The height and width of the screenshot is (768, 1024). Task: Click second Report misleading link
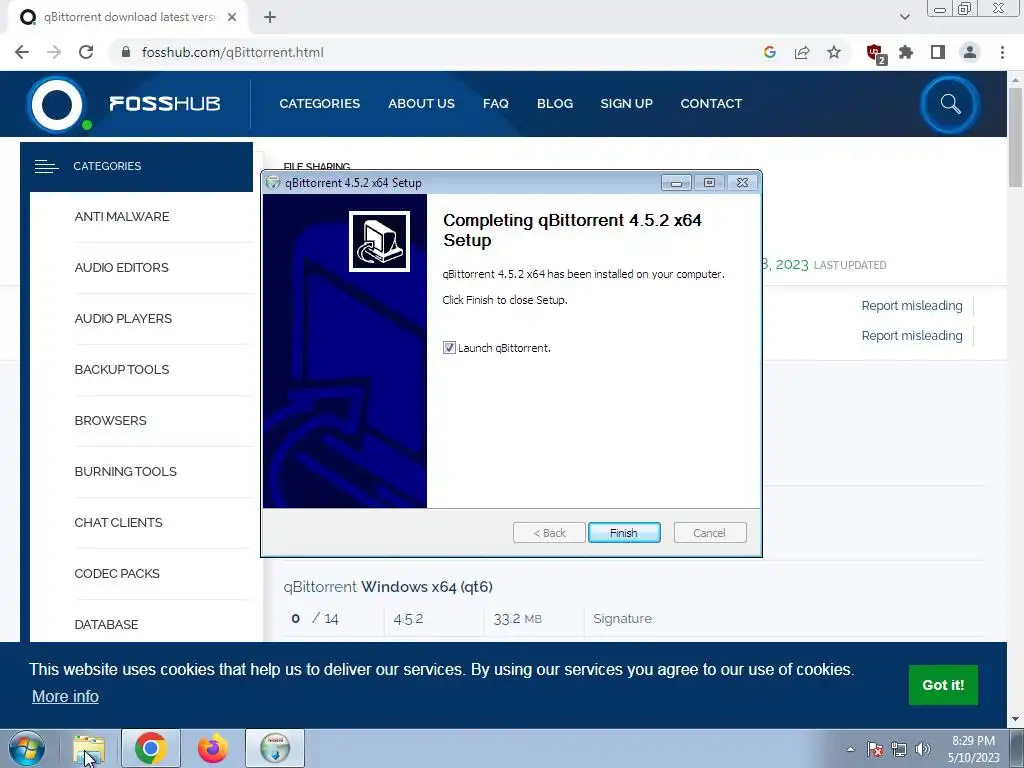912,336
